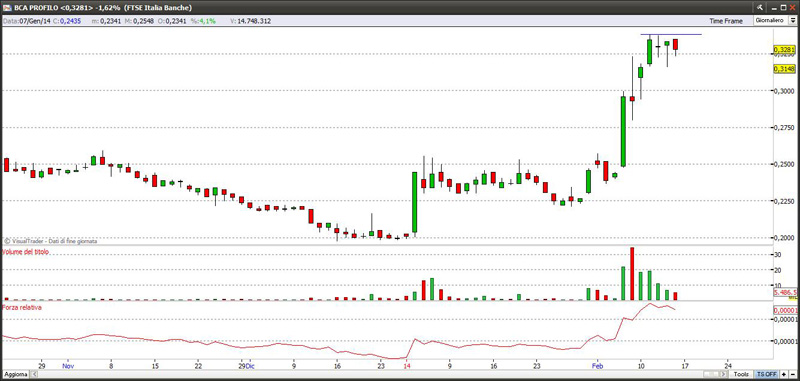Toggle the TS OFF button
800x381 pixels.
[x=766, y=374]
